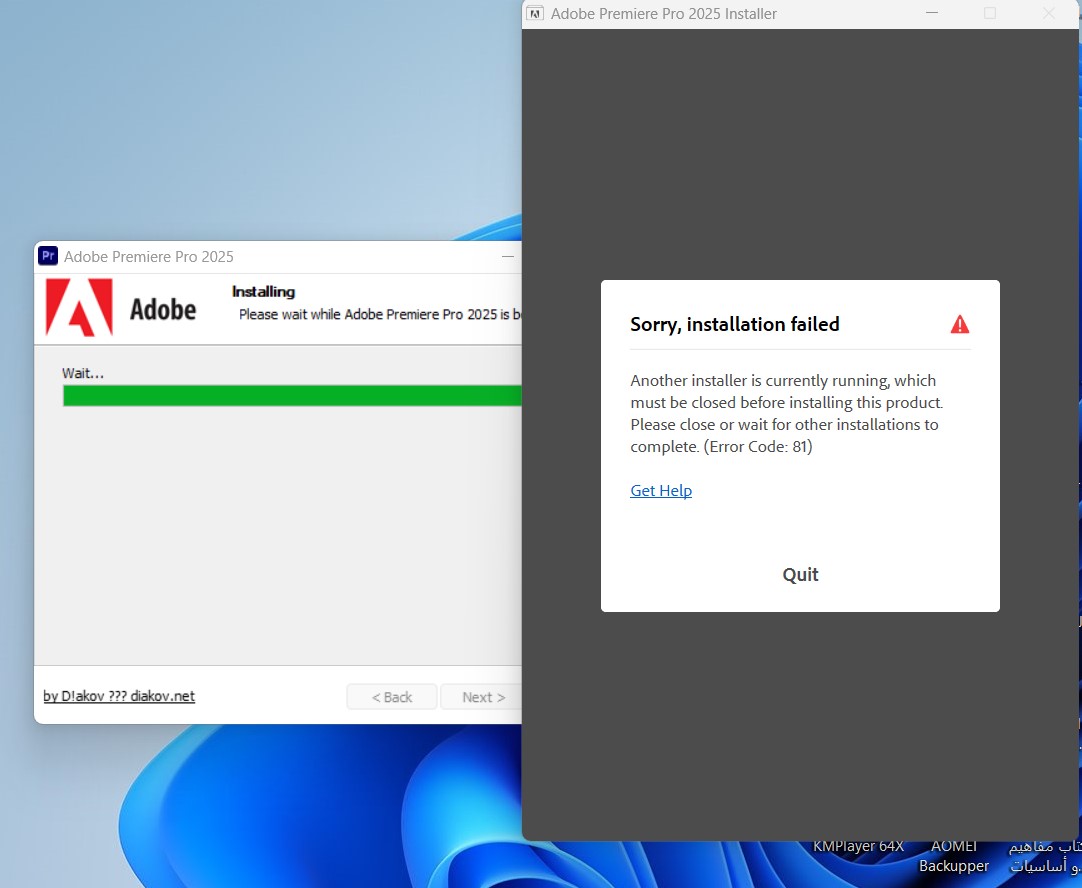Click the 'complete. (Error Code: 81)' text
The width and height of the screenshot is (1082, 888).
721,447
